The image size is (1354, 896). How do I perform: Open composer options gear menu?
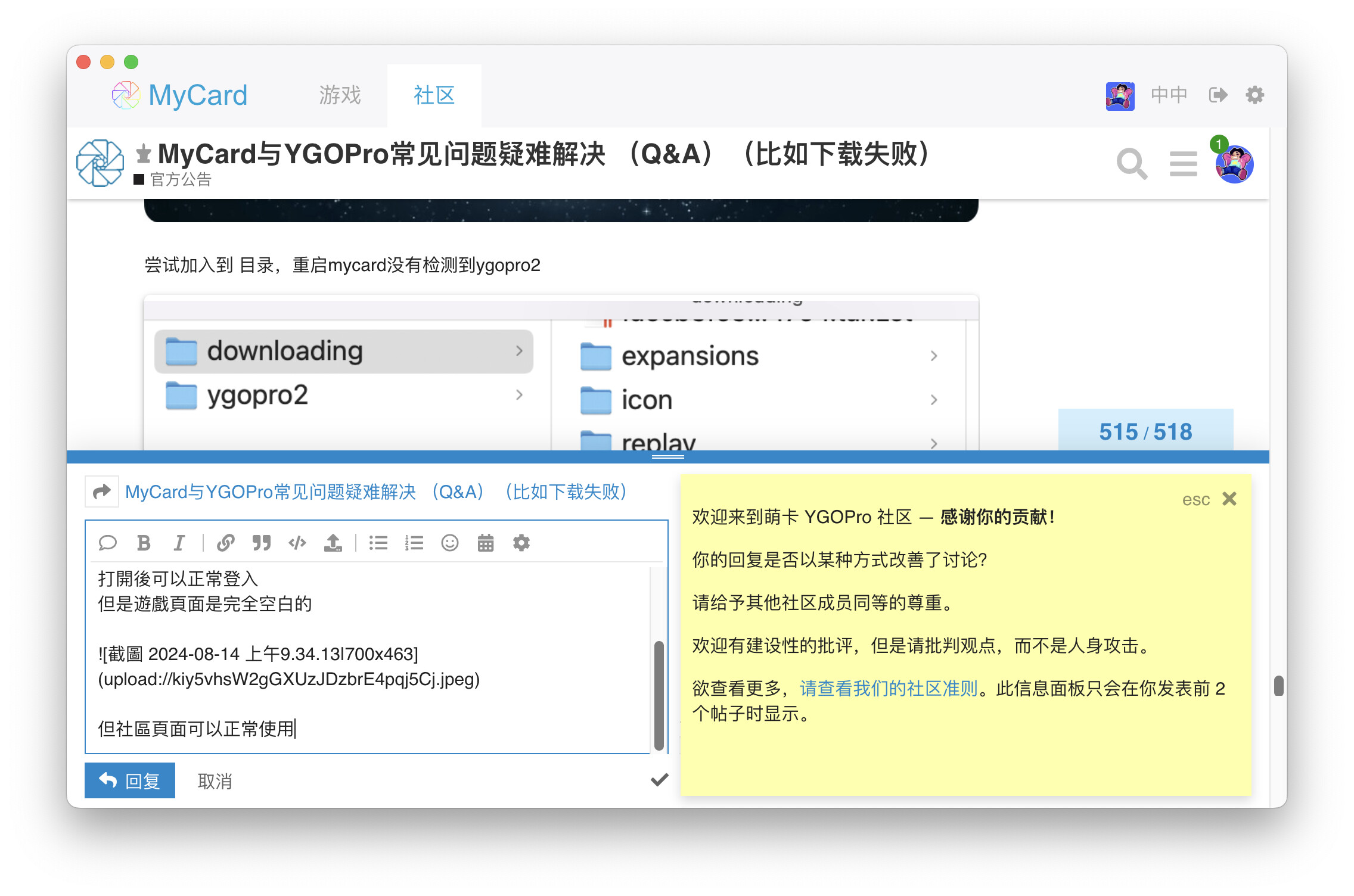click(x=521, y=543)
